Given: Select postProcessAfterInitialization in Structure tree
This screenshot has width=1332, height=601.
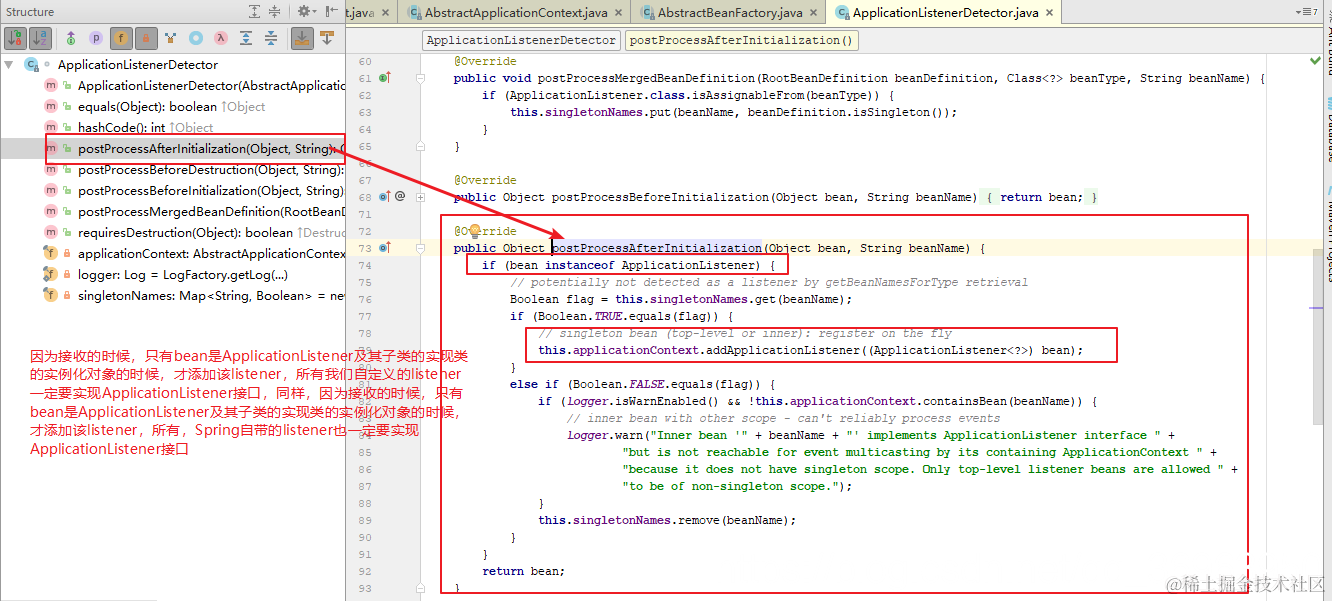Looking at the screenshot, I should 210,149.
